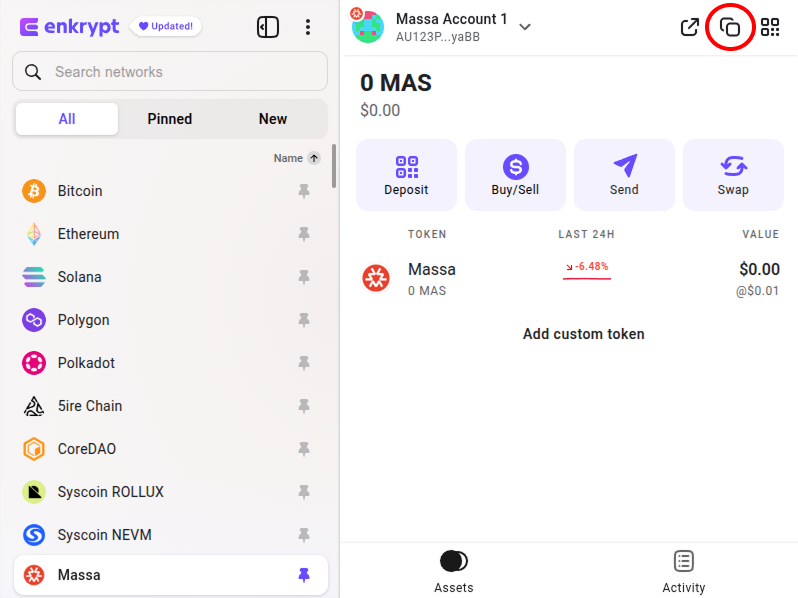Switch to the New networks tab

click(x=273, y=119)
